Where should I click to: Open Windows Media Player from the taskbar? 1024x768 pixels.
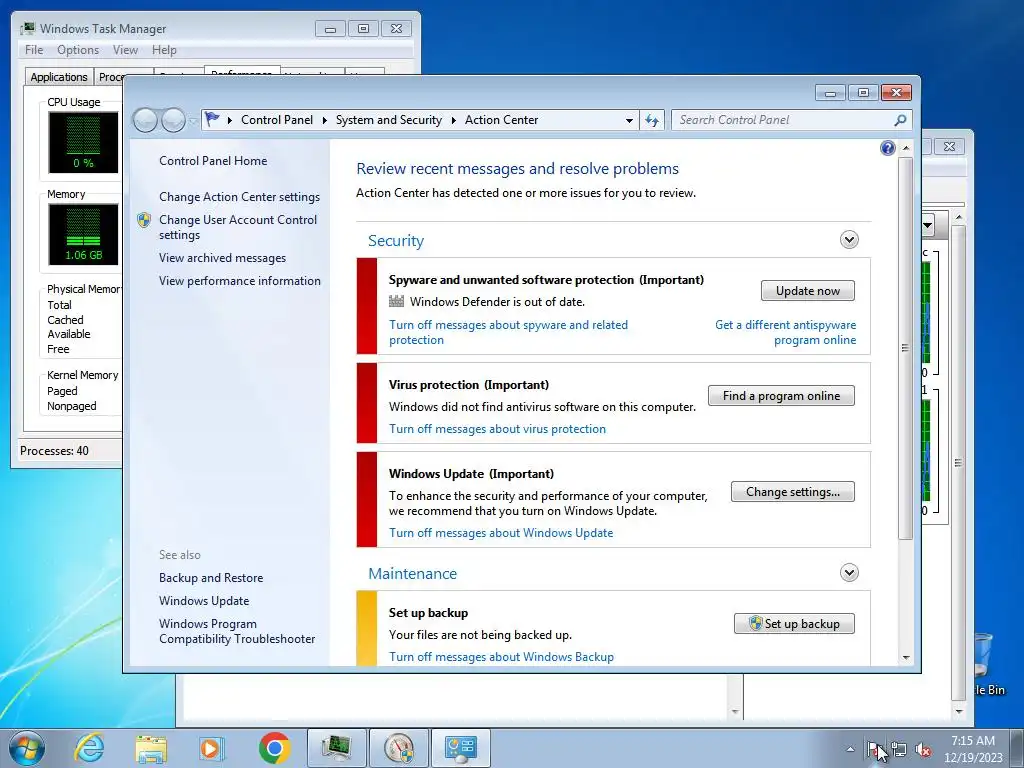(x=212, y=748)
